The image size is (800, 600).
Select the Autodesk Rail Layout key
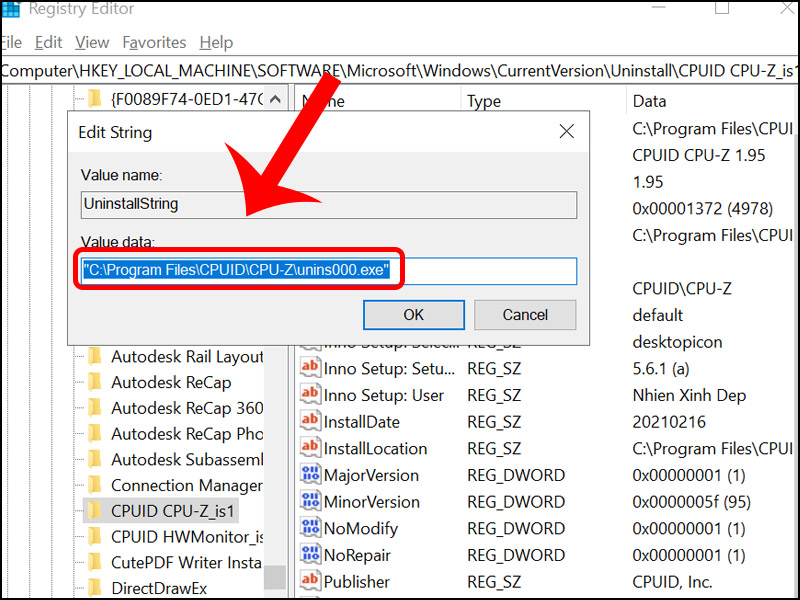pos(188,355)
